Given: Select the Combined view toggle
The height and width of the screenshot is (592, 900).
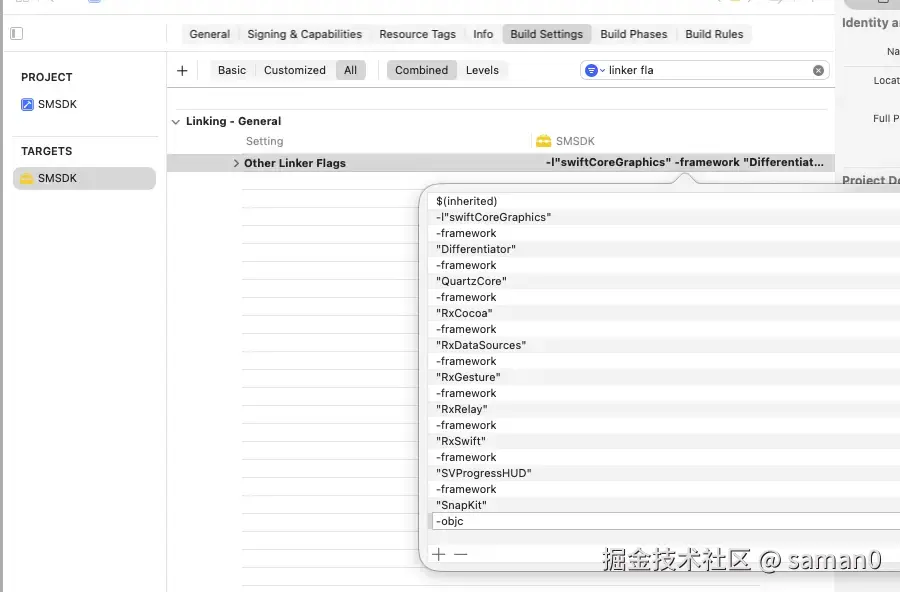Looking at the screenshot, I should point(420,70).
